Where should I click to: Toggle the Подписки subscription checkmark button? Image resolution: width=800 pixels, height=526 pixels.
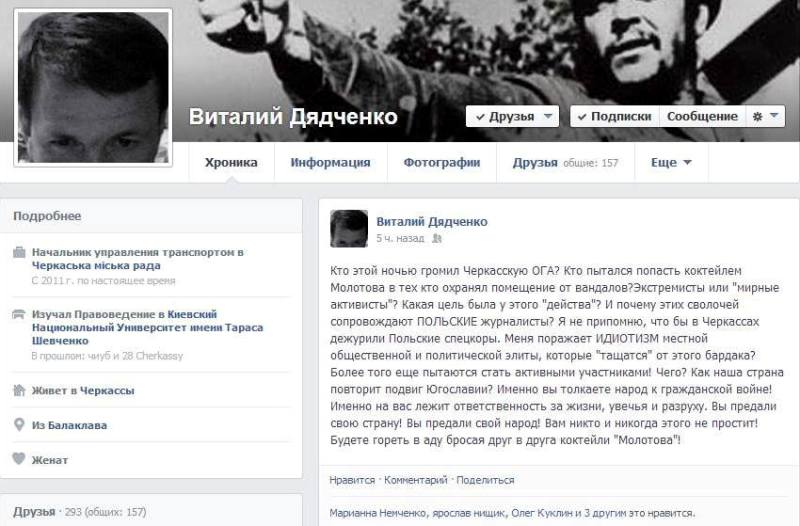pos(614,116)
